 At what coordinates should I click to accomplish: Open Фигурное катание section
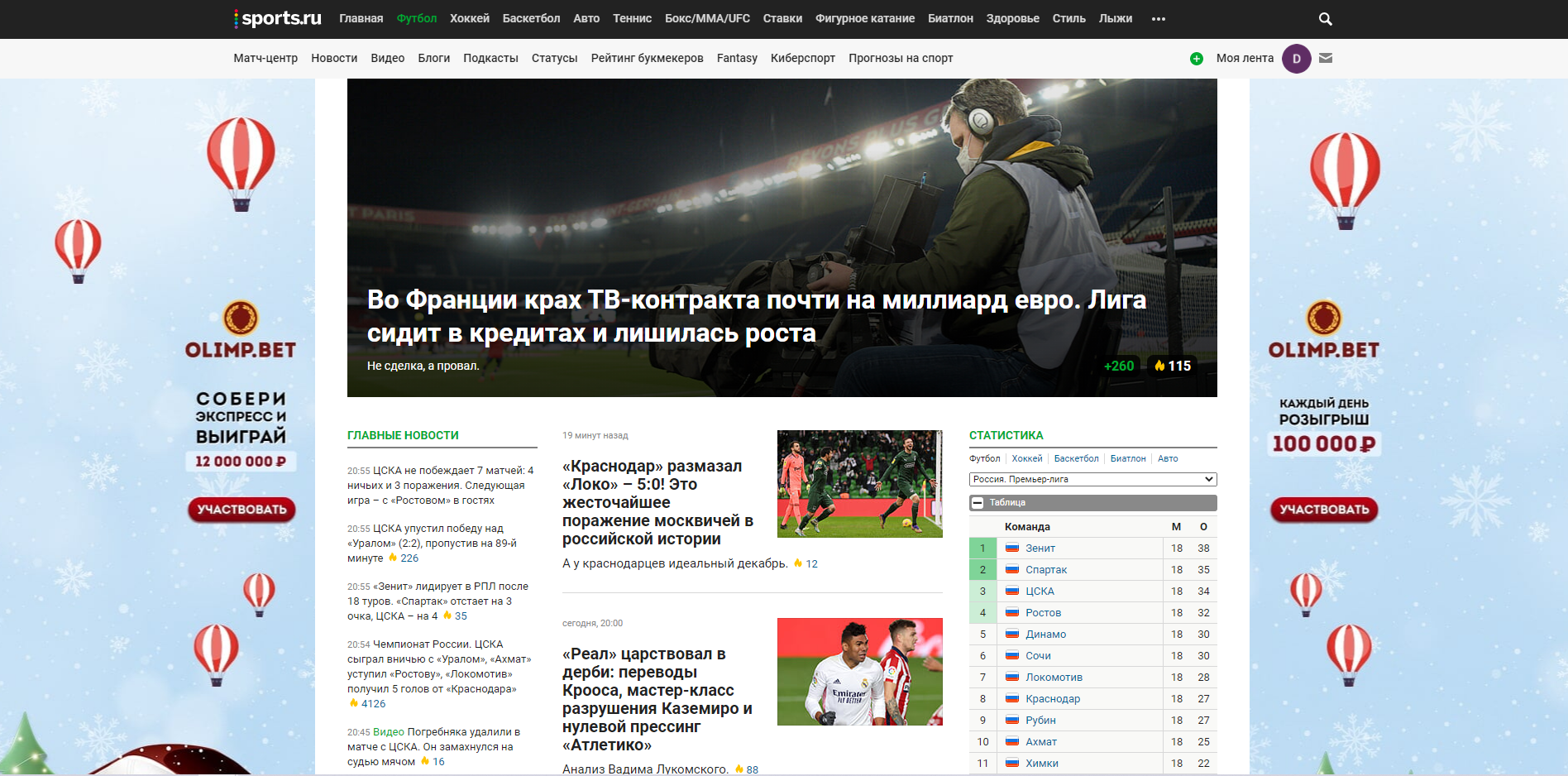865,18
